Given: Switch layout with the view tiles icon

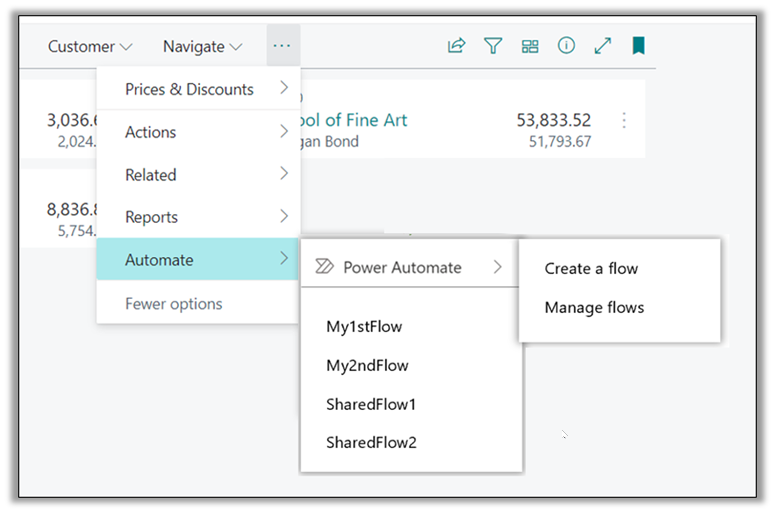Looking at the screenshot, I should point(530,46).
